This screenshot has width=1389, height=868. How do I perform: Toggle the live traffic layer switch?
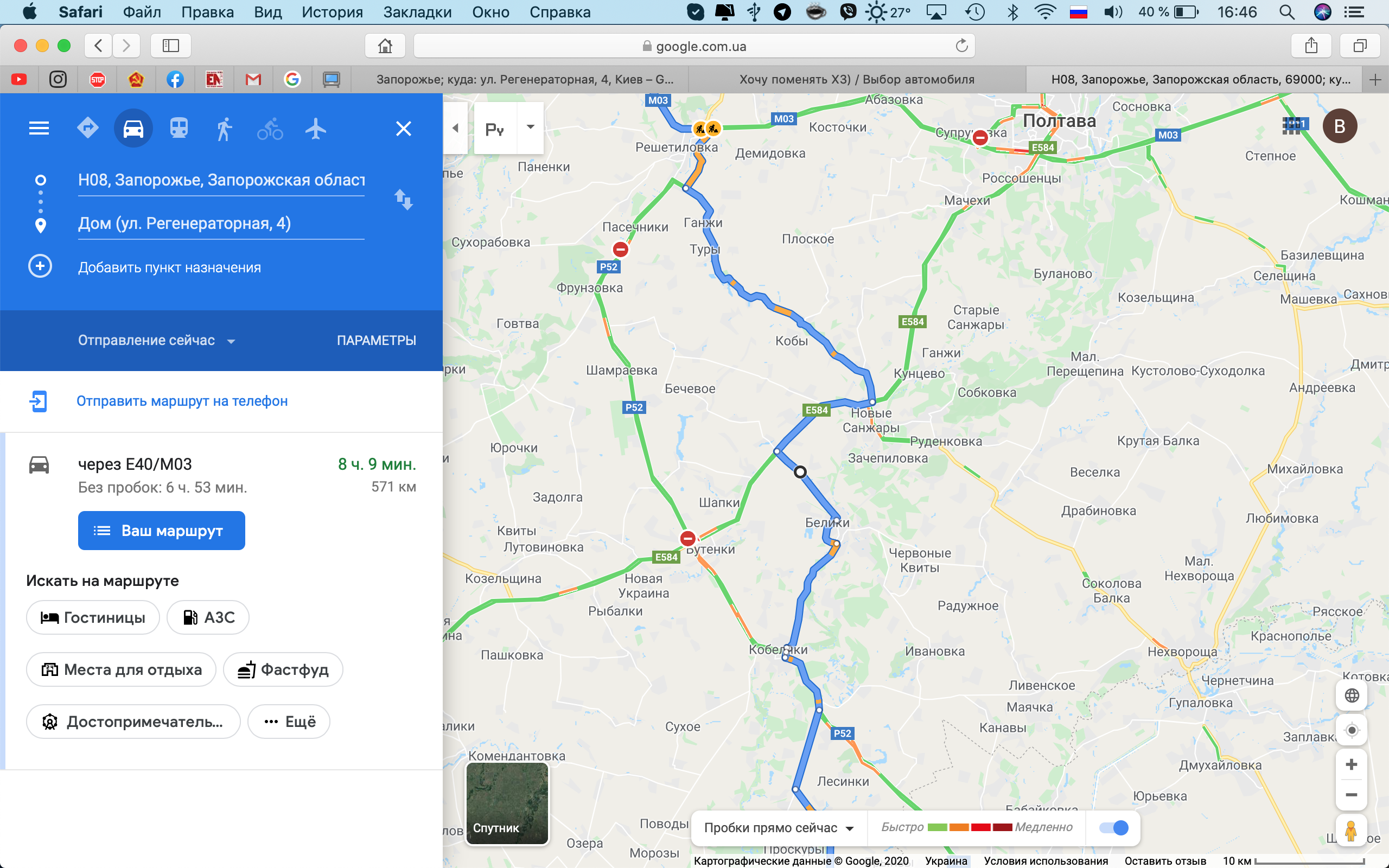point(1113,827)
